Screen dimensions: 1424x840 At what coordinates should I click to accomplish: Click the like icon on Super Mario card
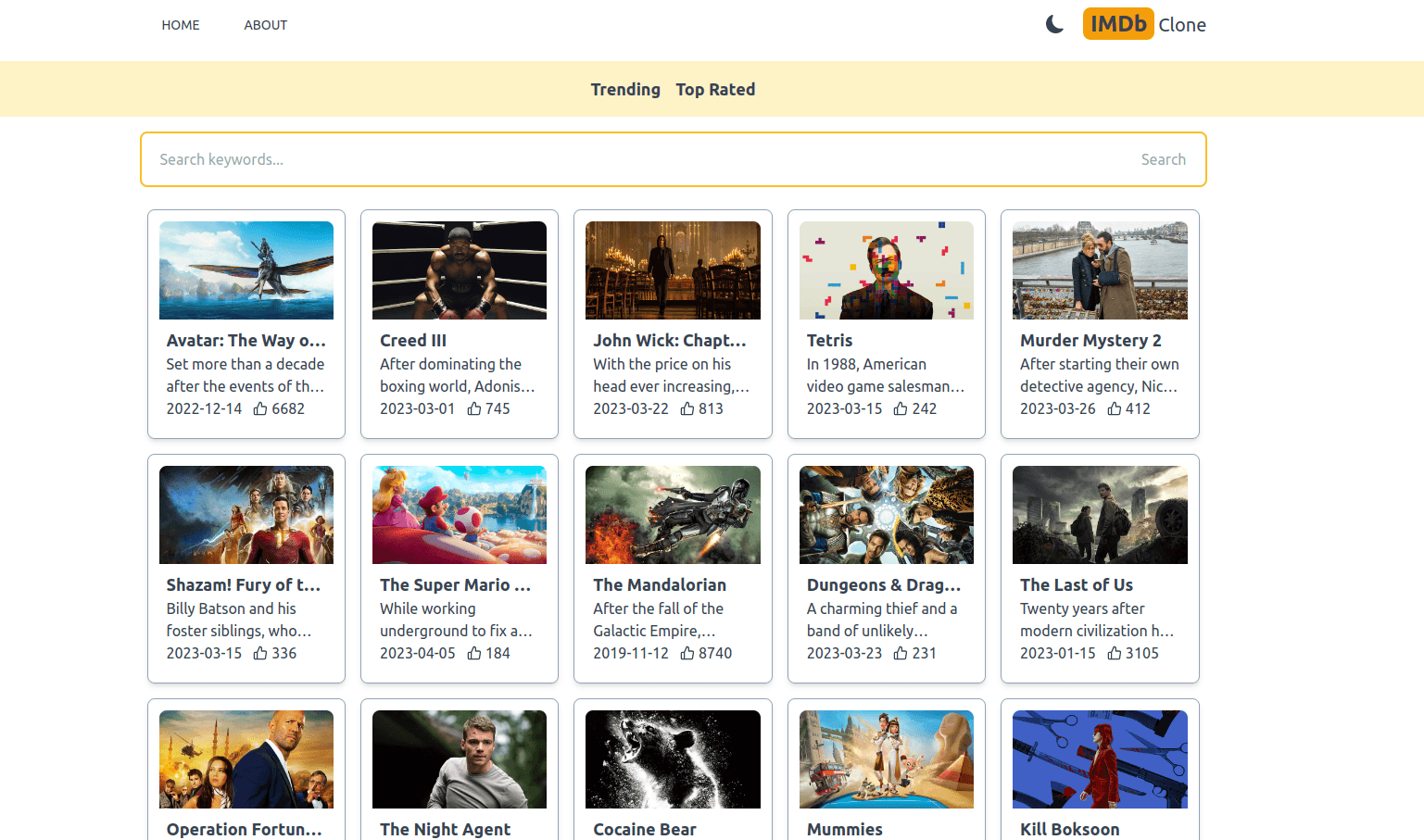474,653
